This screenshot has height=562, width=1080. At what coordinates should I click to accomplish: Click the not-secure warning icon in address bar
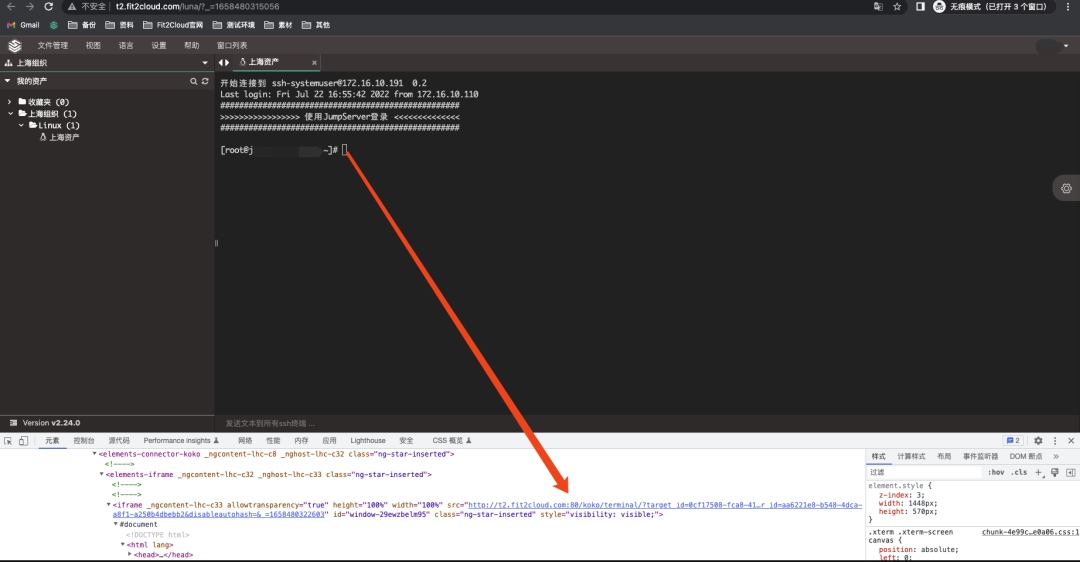pos(72,6)
